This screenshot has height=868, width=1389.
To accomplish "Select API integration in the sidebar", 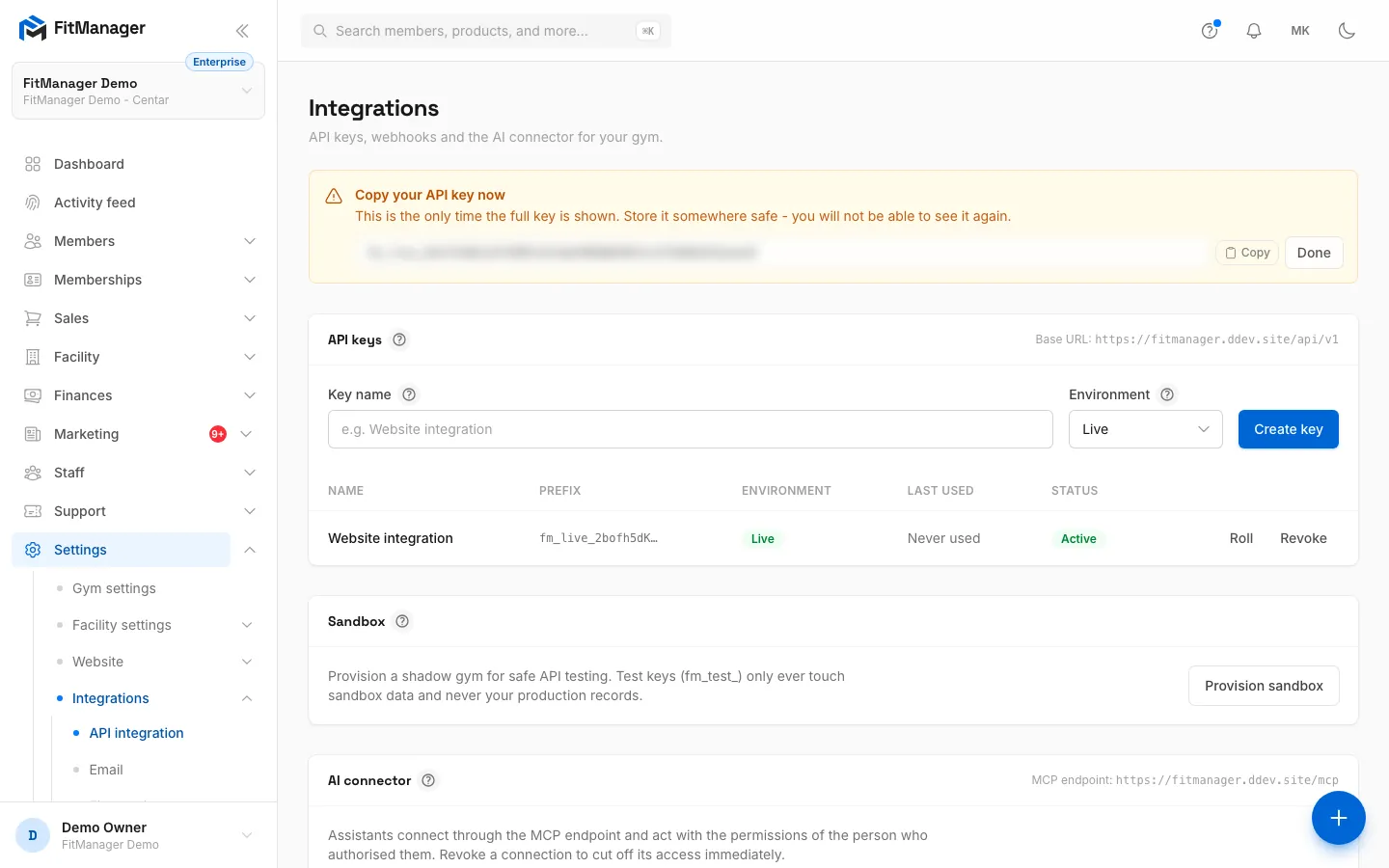I will pyautogui.click(x=136, y=733).
